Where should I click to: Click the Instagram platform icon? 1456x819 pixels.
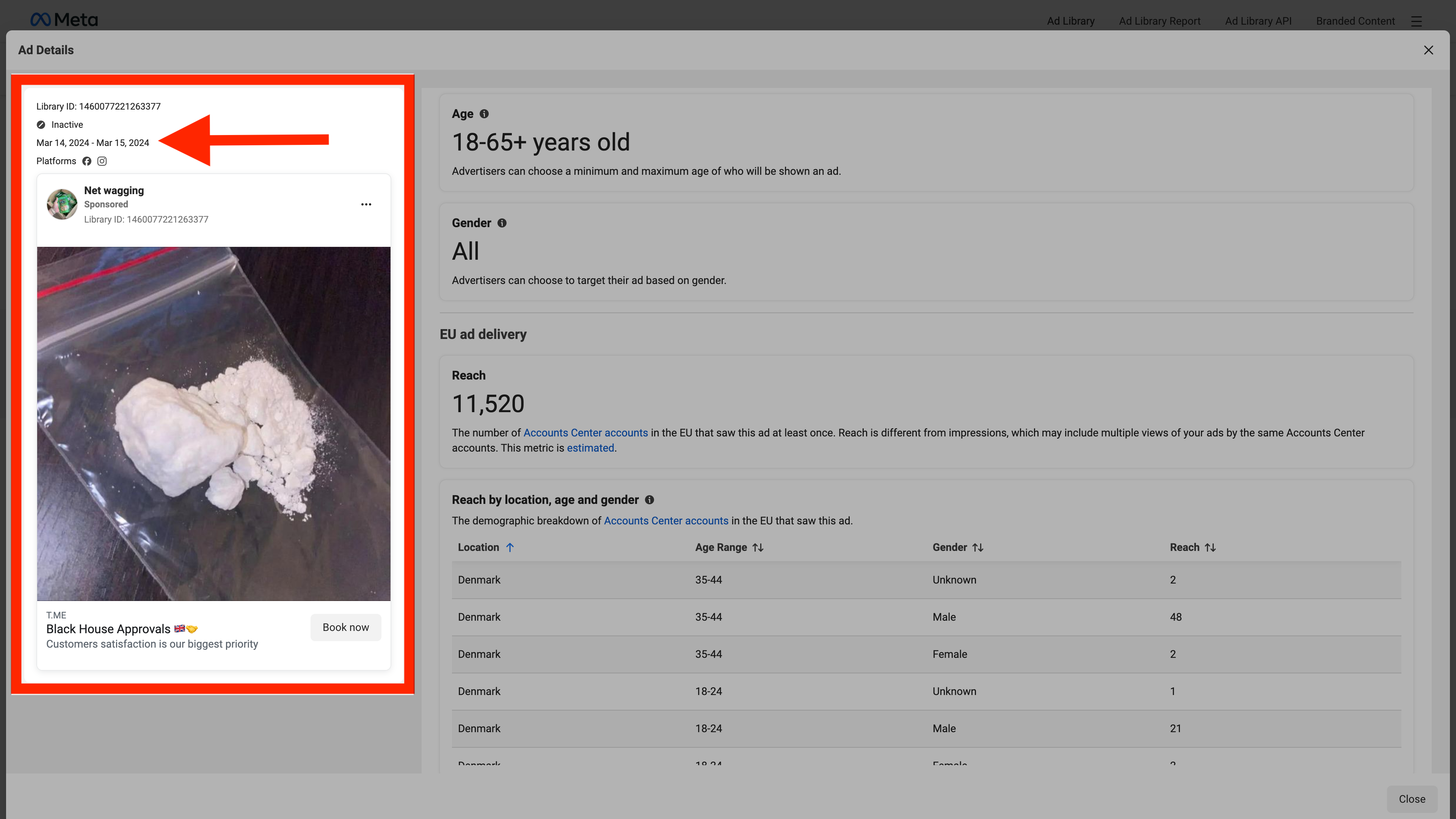point(102,161)
